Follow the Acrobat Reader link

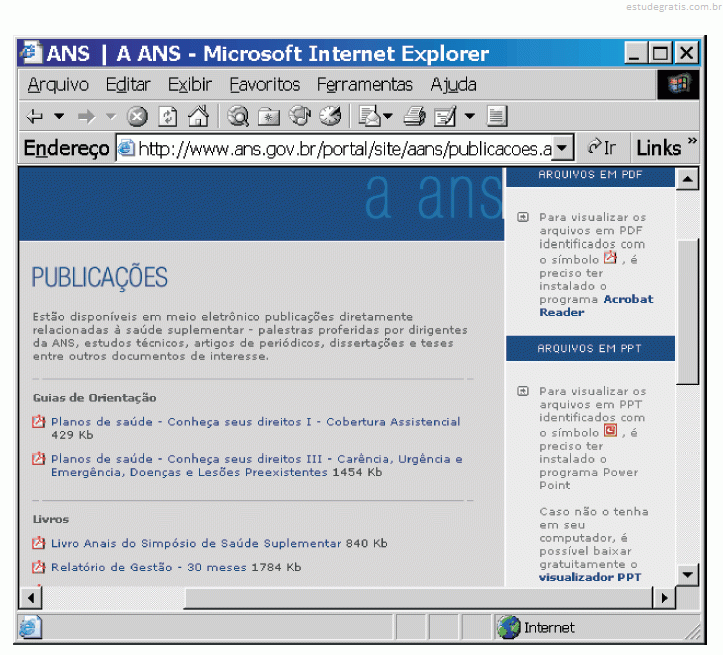pos(596,306)
